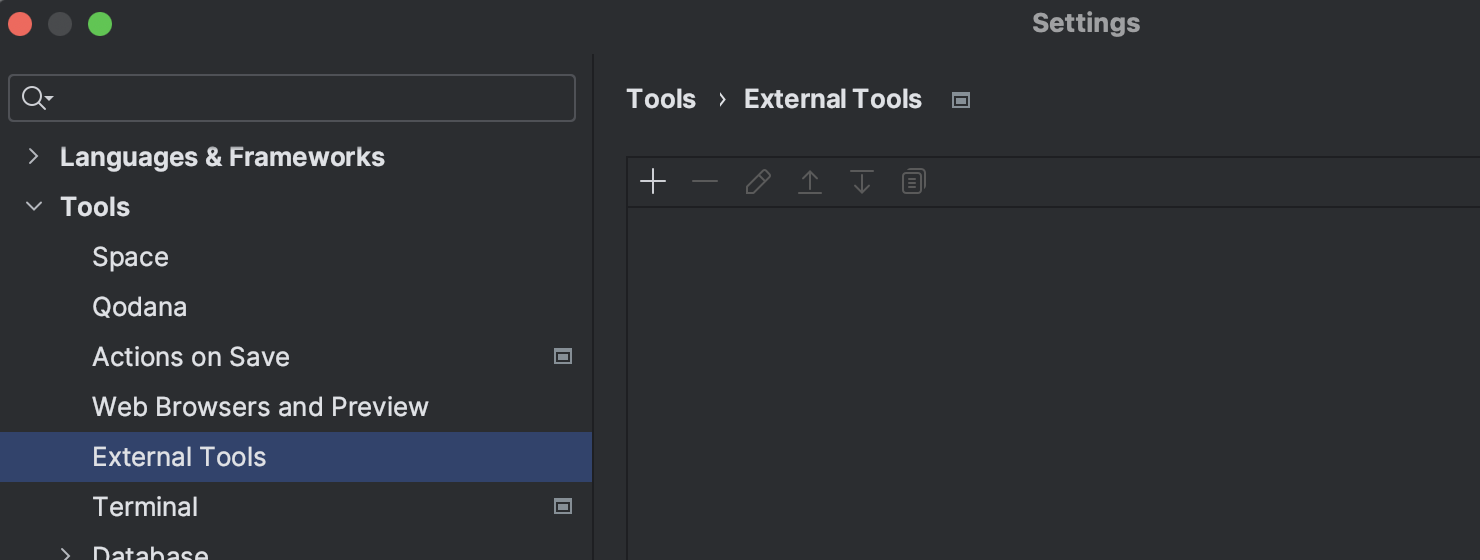1480x560 pixels.
Task: Click the Tools breadcrumb link
Action: coord(661,99)
